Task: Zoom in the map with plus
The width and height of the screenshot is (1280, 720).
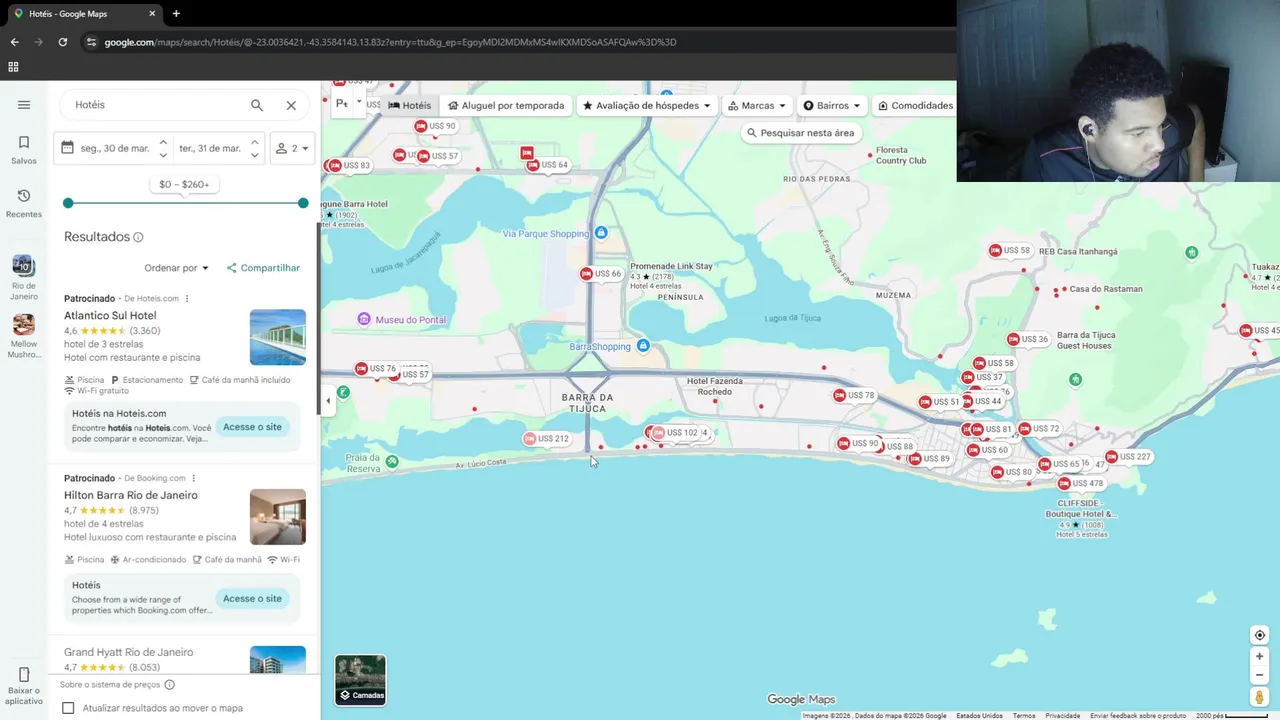Action: [1260, 657]
